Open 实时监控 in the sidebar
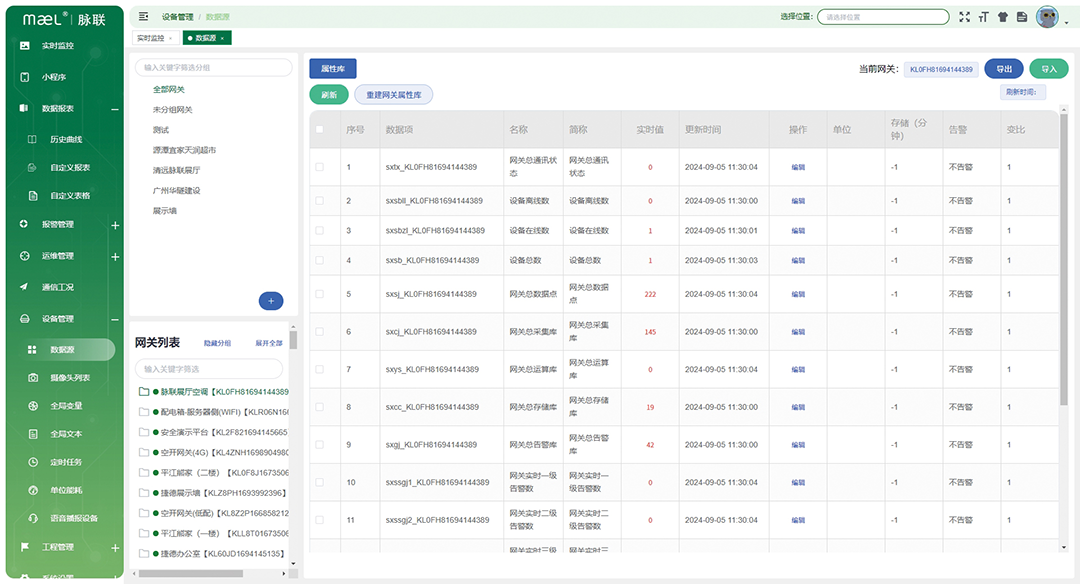This screenshot has height=584, width=1080. [x=58, y=45]
